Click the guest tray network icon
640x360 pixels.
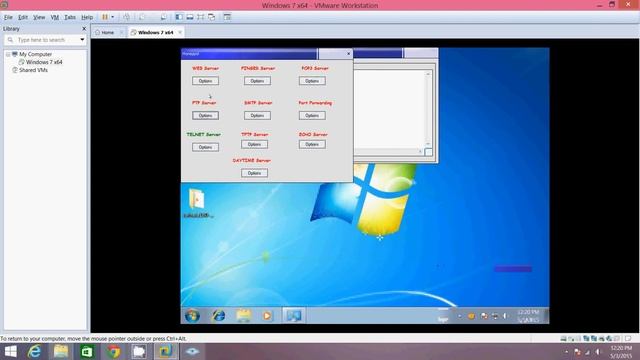[495, 316]
